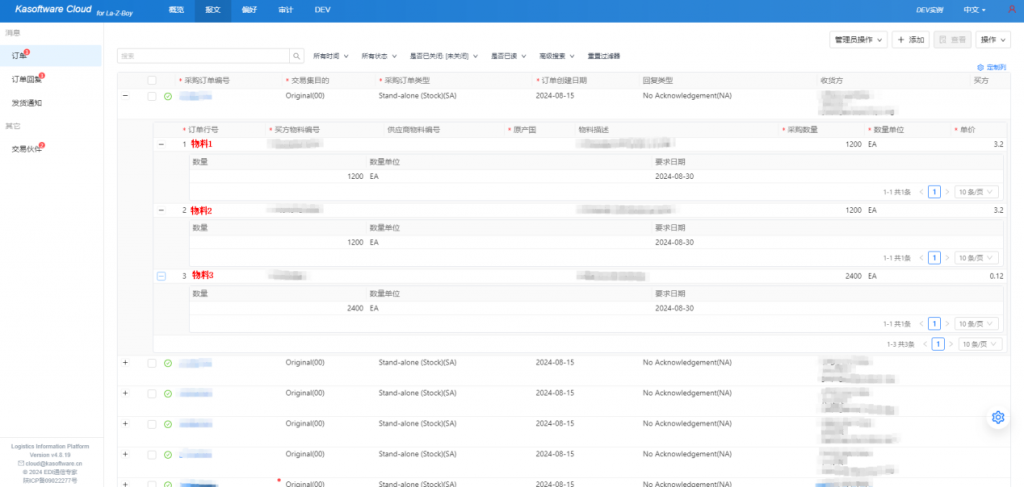
Task: Click the plus icon on 添加 button
Action: click(x=901, y=40)
